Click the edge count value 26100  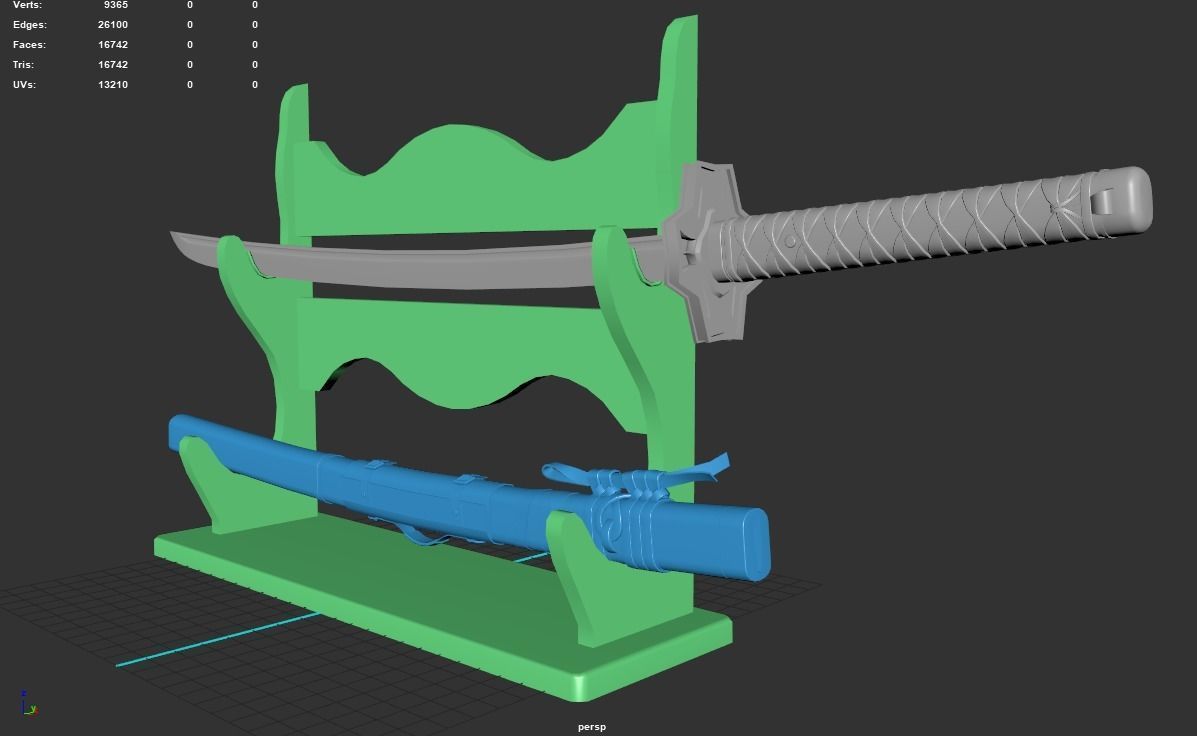click(113, 24)
